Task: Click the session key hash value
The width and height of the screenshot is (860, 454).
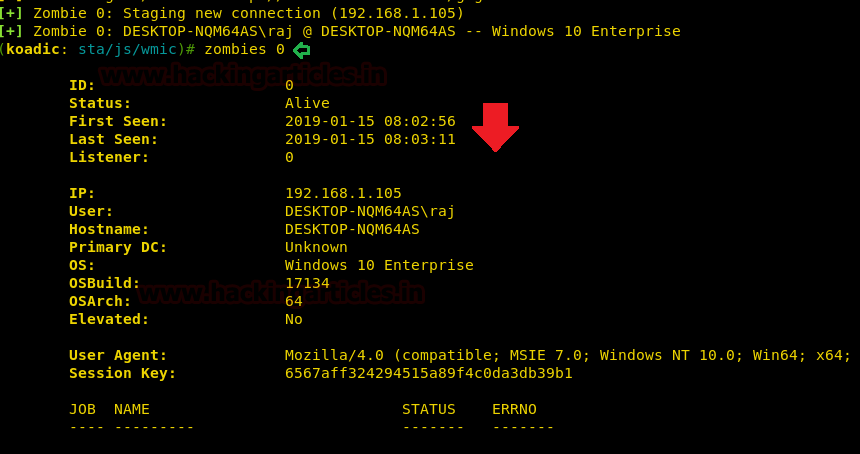Action: 428,373
